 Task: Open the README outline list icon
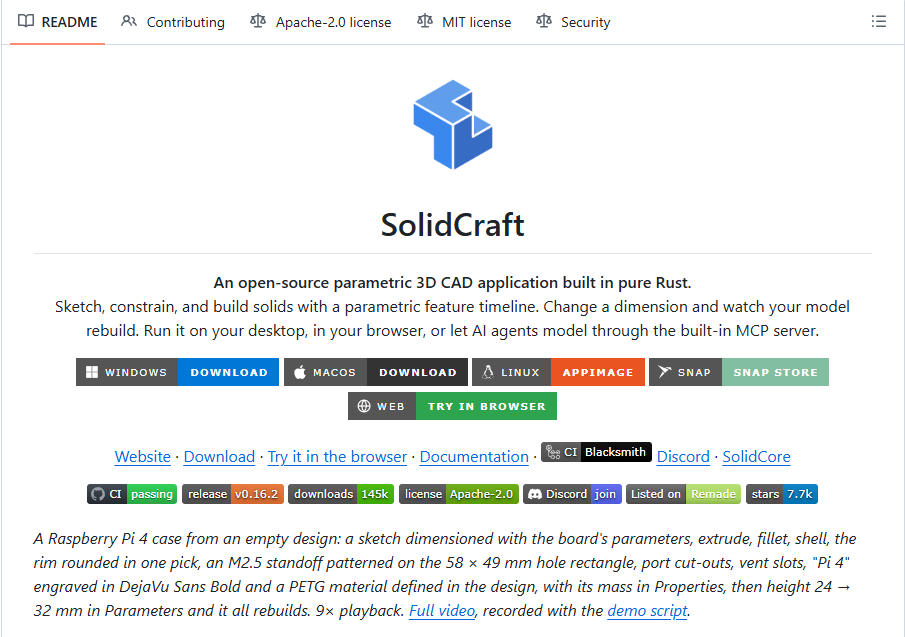(878, 21)
